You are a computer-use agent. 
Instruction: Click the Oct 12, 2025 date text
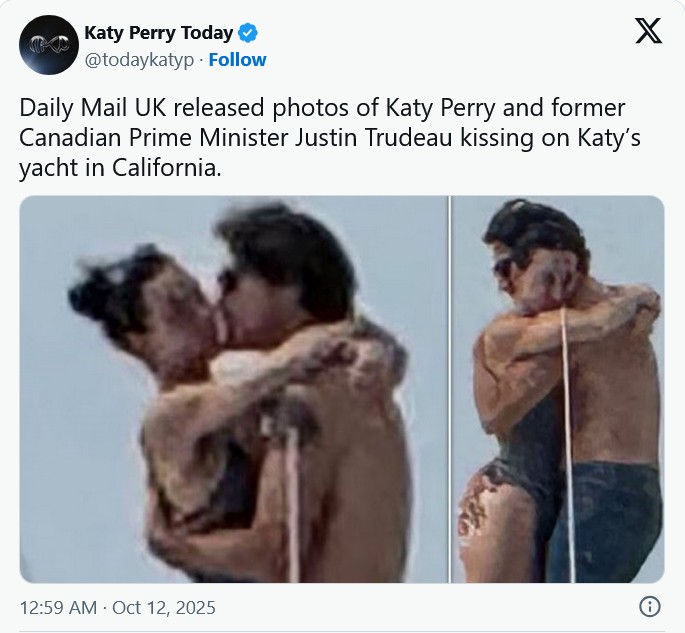[x=164, y=607]
